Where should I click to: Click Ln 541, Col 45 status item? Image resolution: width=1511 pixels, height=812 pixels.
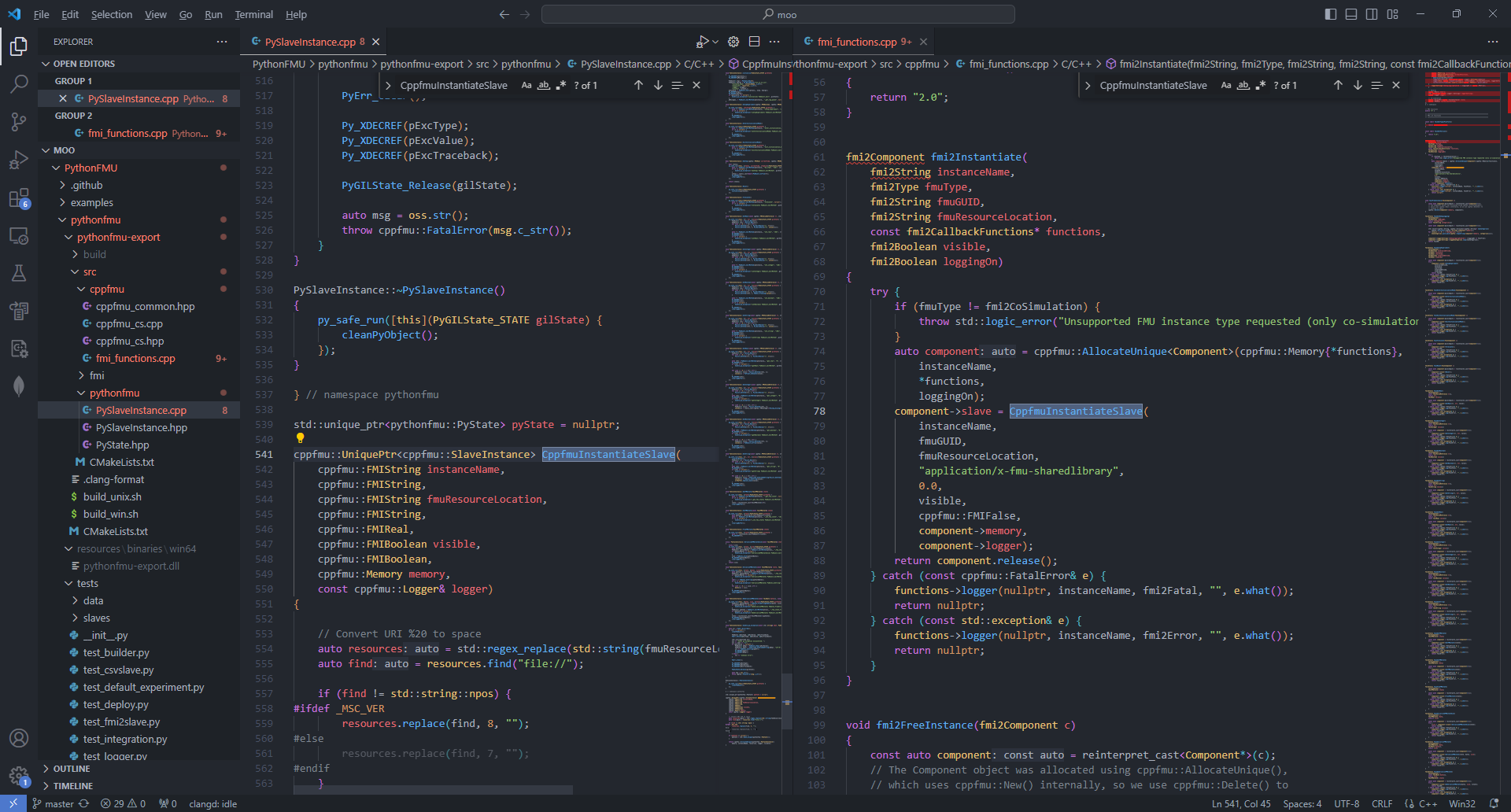[1241, 803]
